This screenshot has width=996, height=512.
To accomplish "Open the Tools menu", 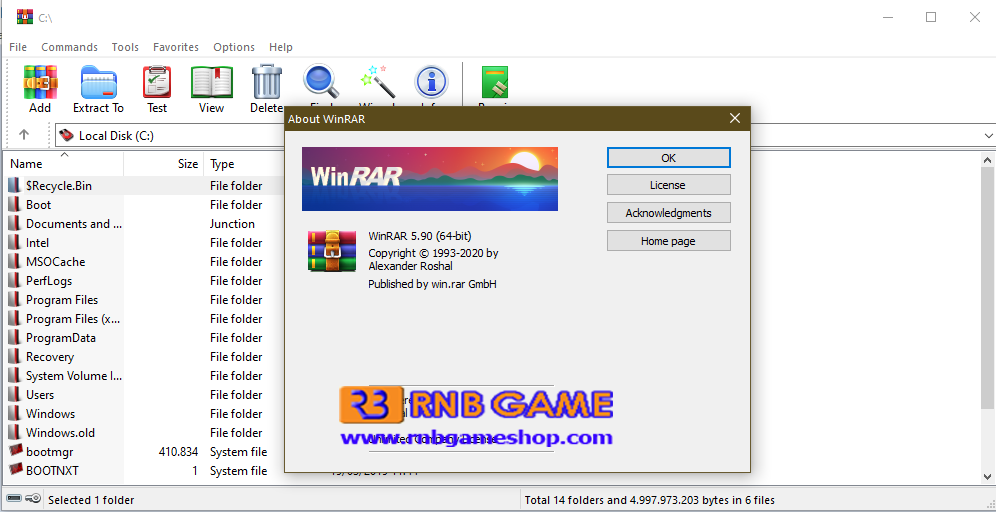I will [x=125, y=47].
